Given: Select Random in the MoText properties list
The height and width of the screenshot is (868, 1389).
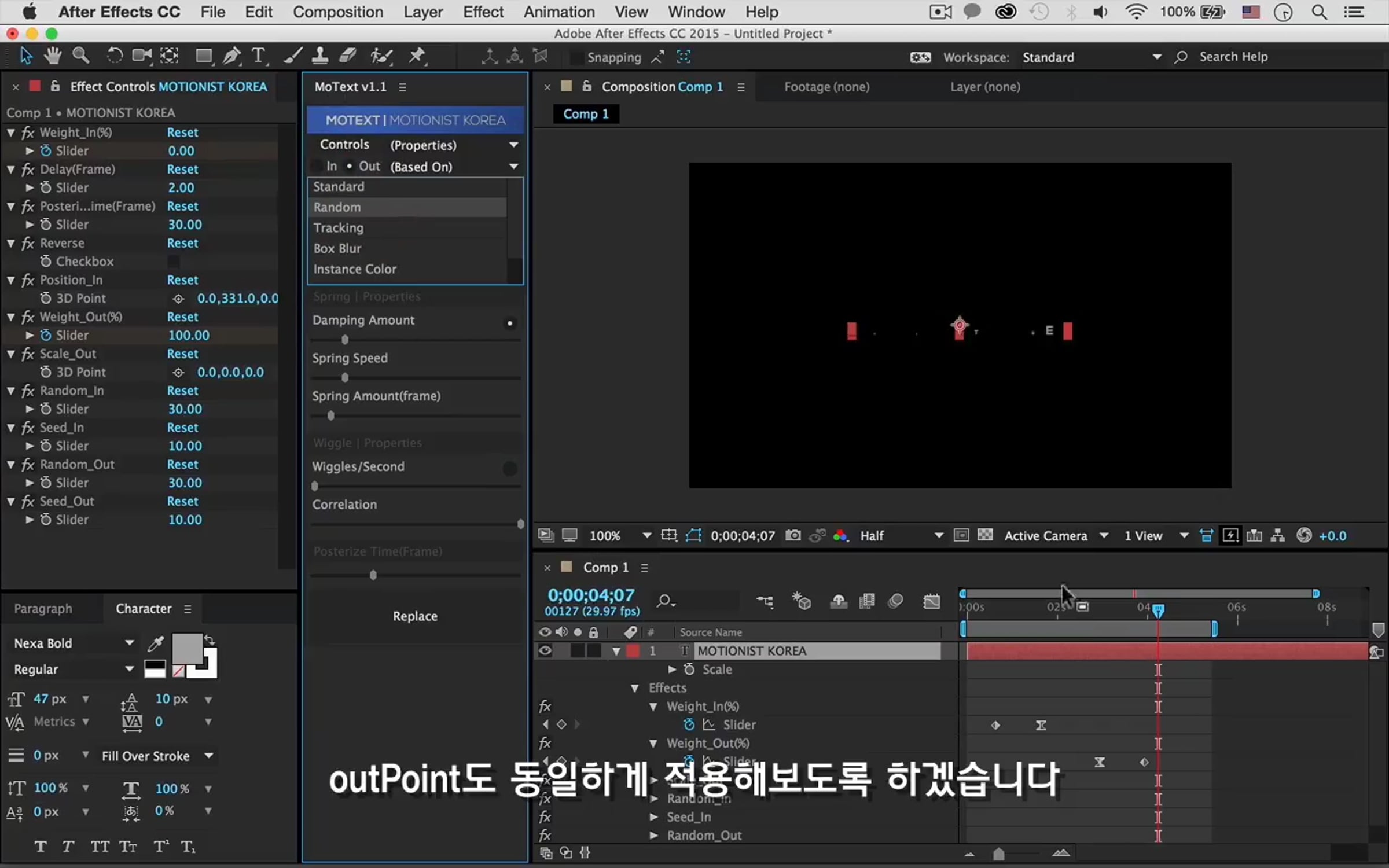Looking at the screenshot, I should [337, 207].
